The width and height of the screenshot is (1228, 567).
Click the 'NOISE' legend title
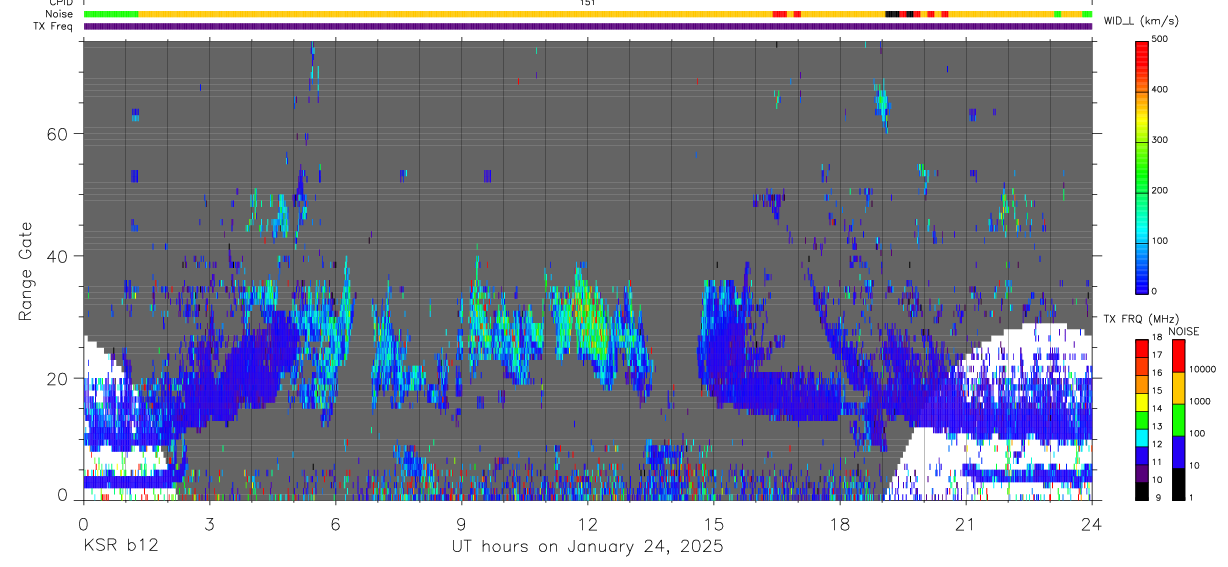click(1184, 331)
